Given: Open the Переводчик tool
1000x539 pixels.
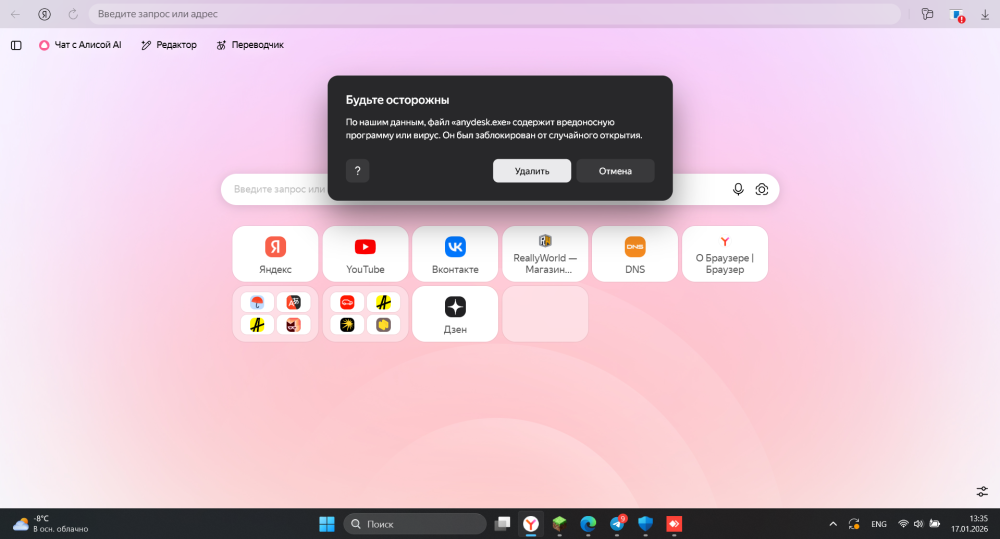Looking at the screenshot, I should tap(250, 45).
